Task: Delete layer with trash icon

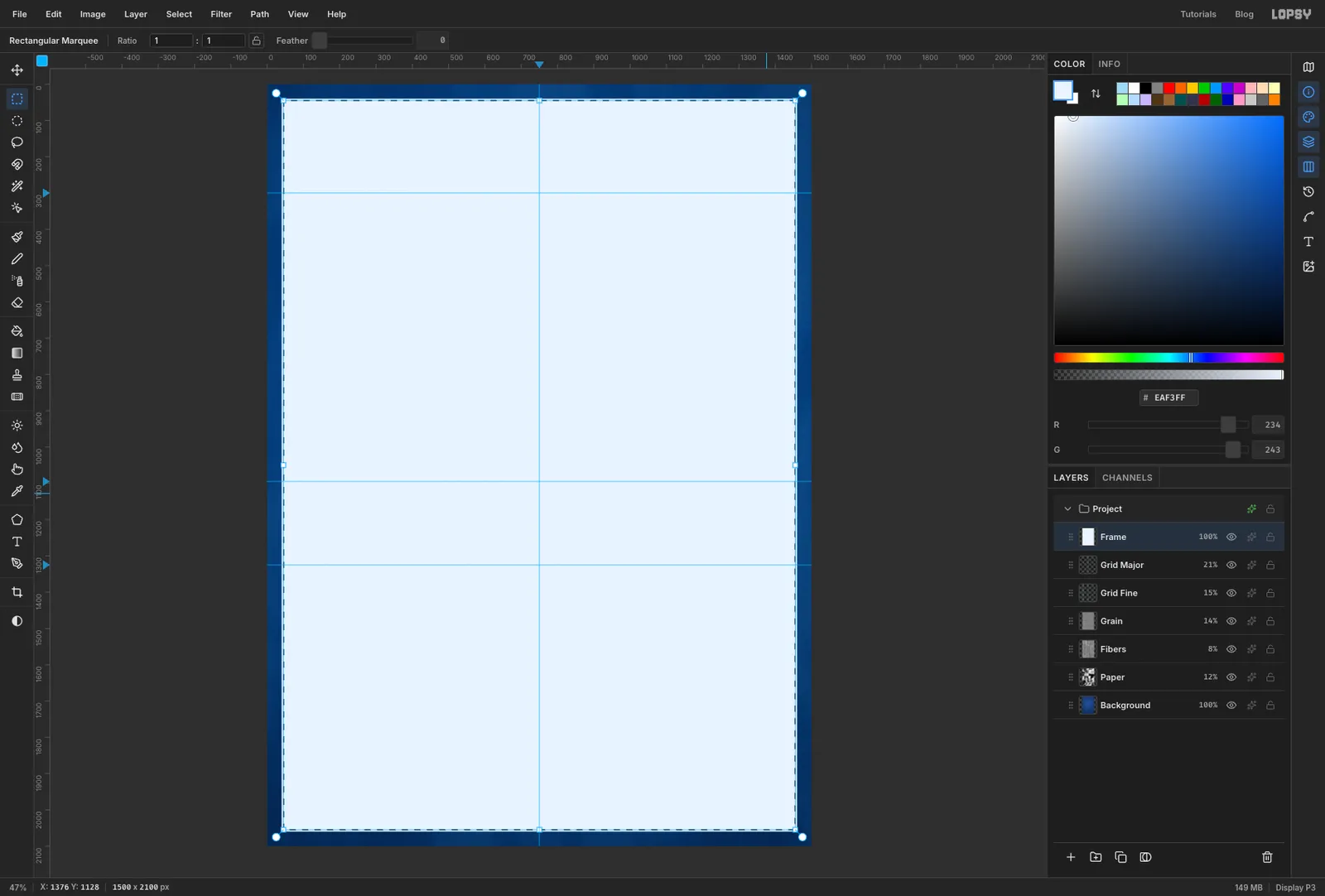Action: tap(1267, 857)
